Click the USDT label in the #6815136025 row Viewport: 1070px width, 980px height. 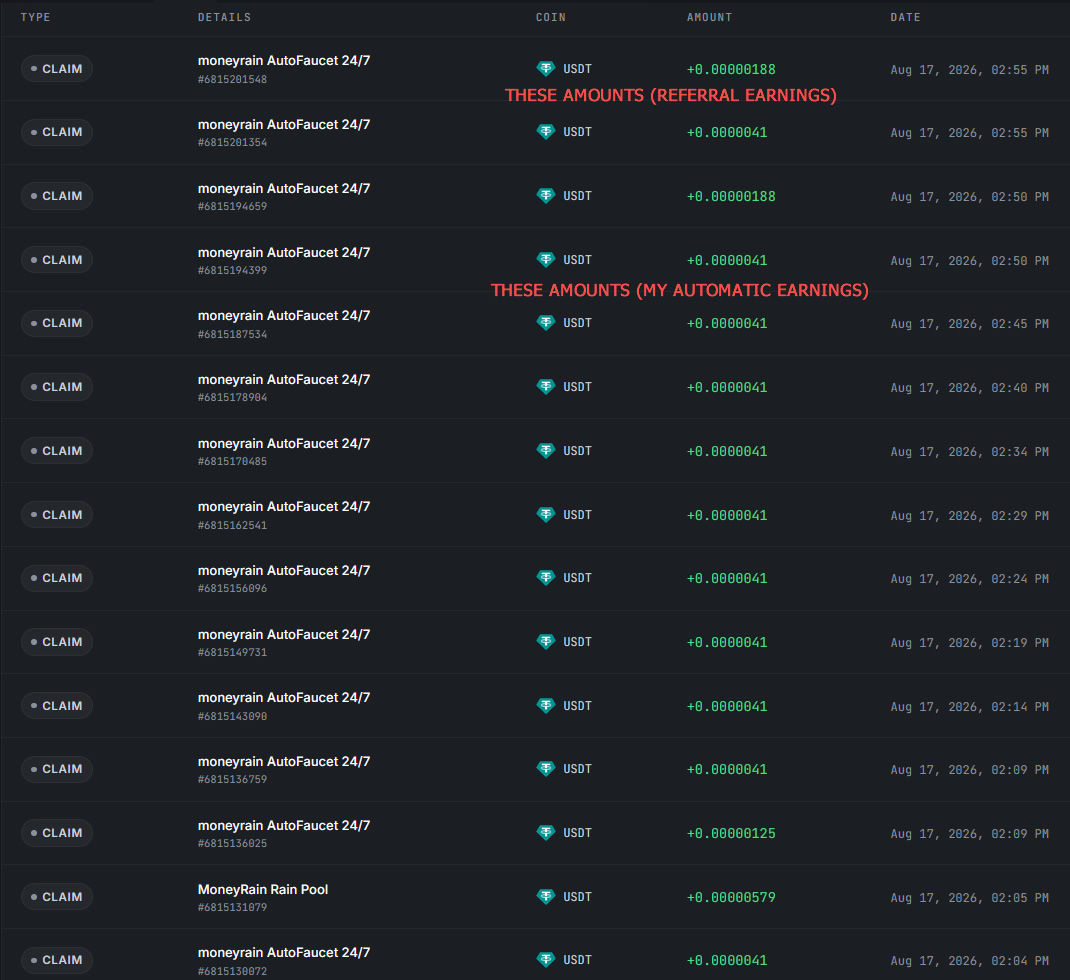pyautogui.click(x=577, y=833)
